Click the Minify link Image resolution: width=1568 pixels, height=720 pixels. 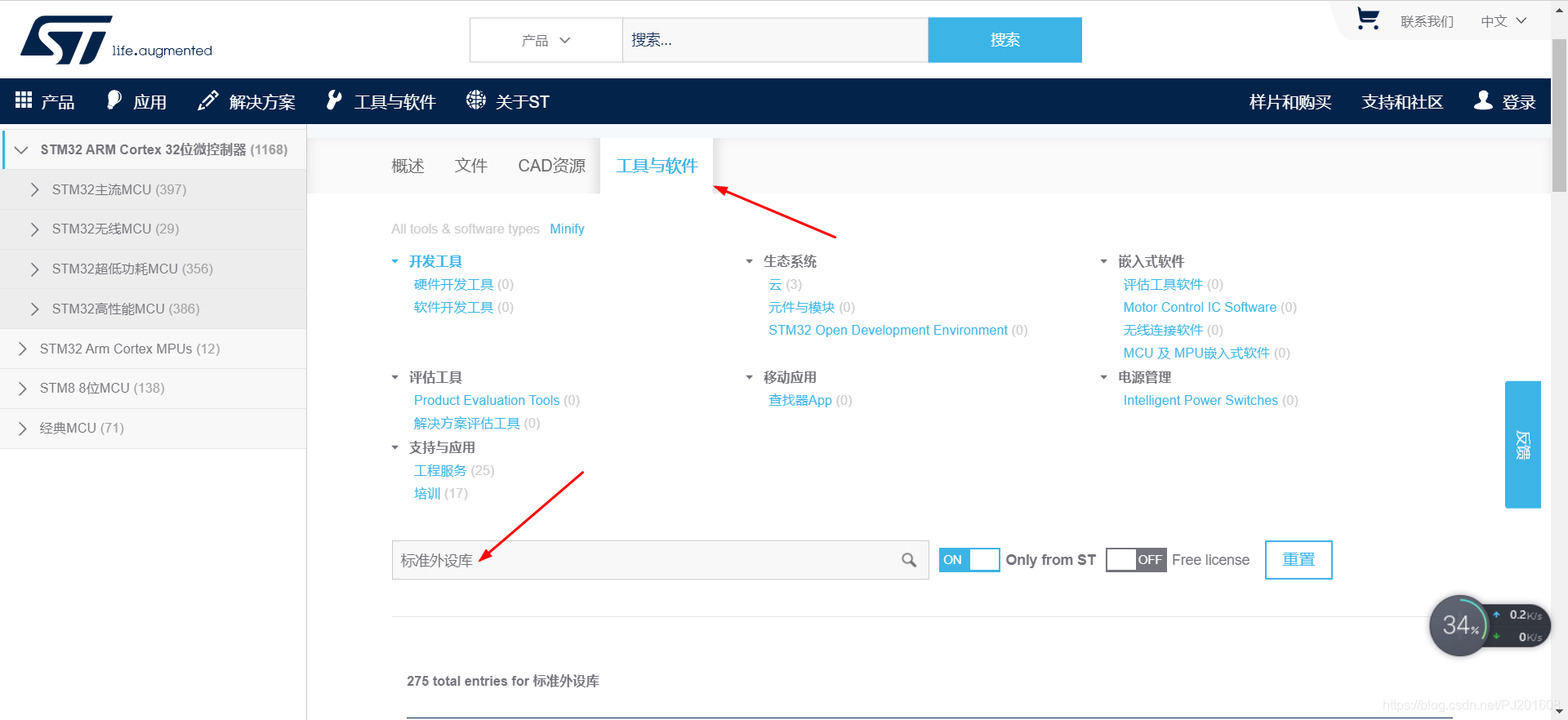tap(567, 229)
